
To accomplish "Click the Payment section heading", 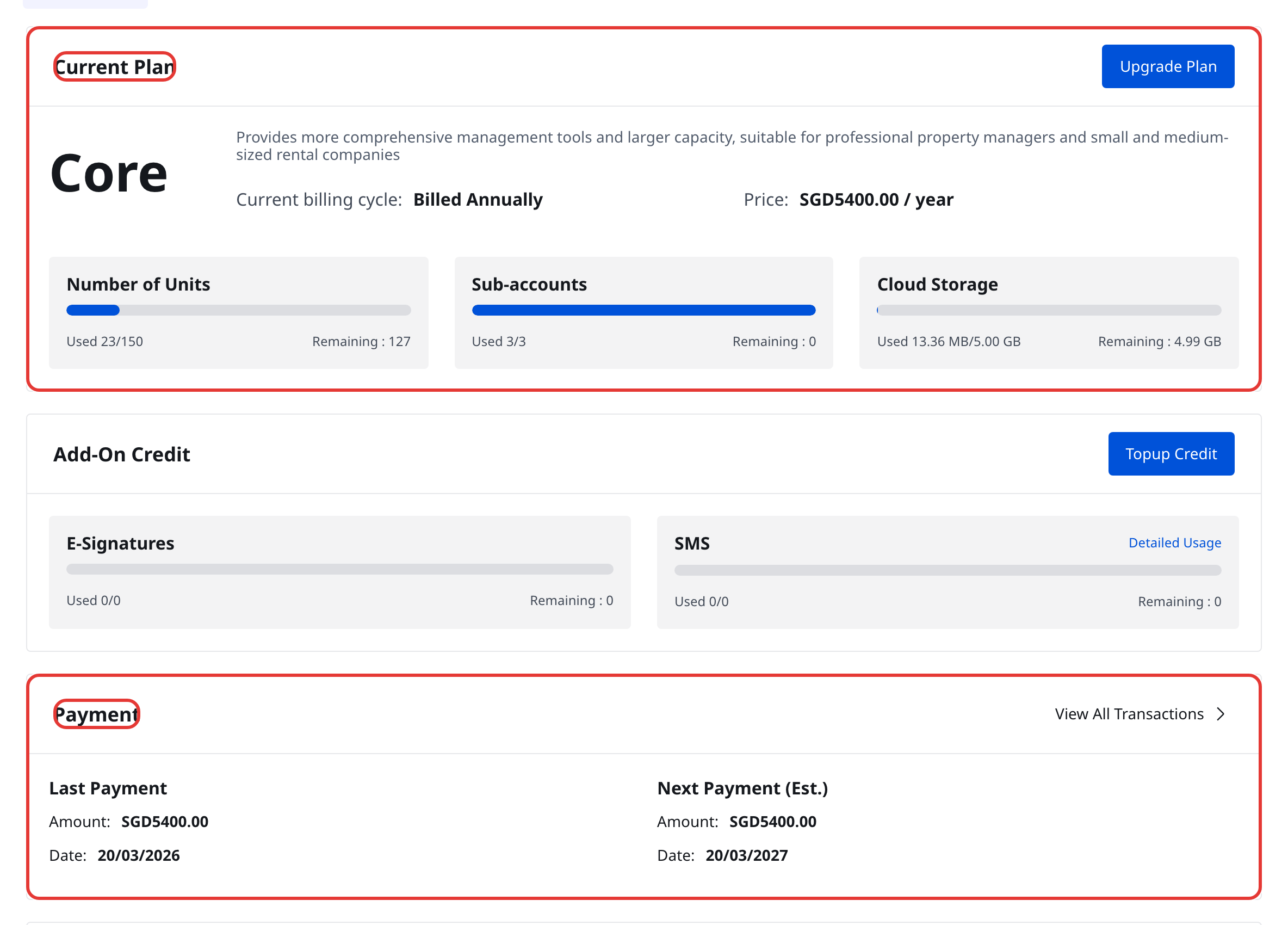I will pos(96,714).
